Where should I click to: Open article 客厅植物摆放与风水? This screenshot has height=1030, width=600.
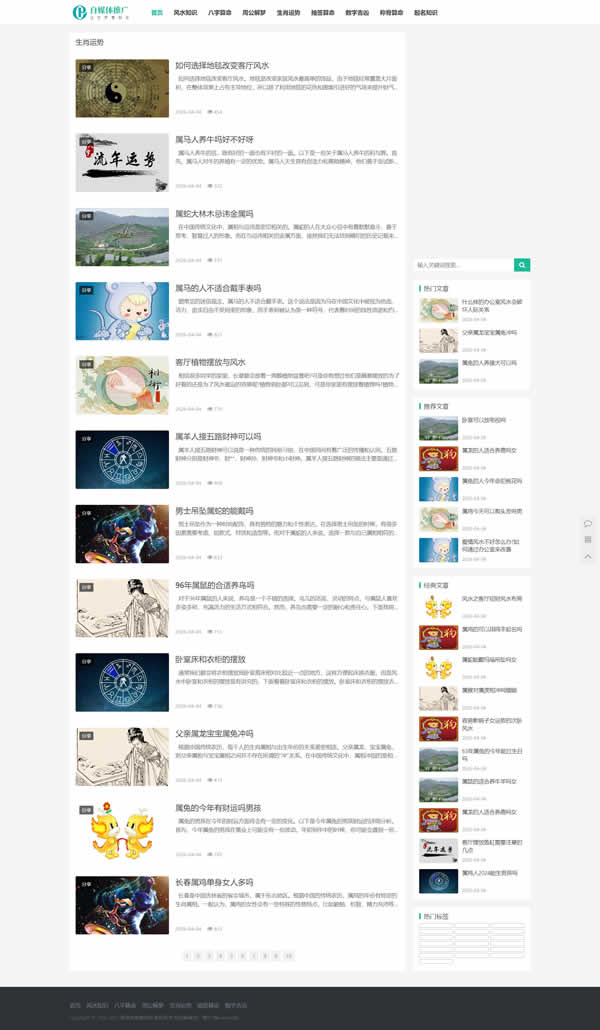click(x=210, y=362)
